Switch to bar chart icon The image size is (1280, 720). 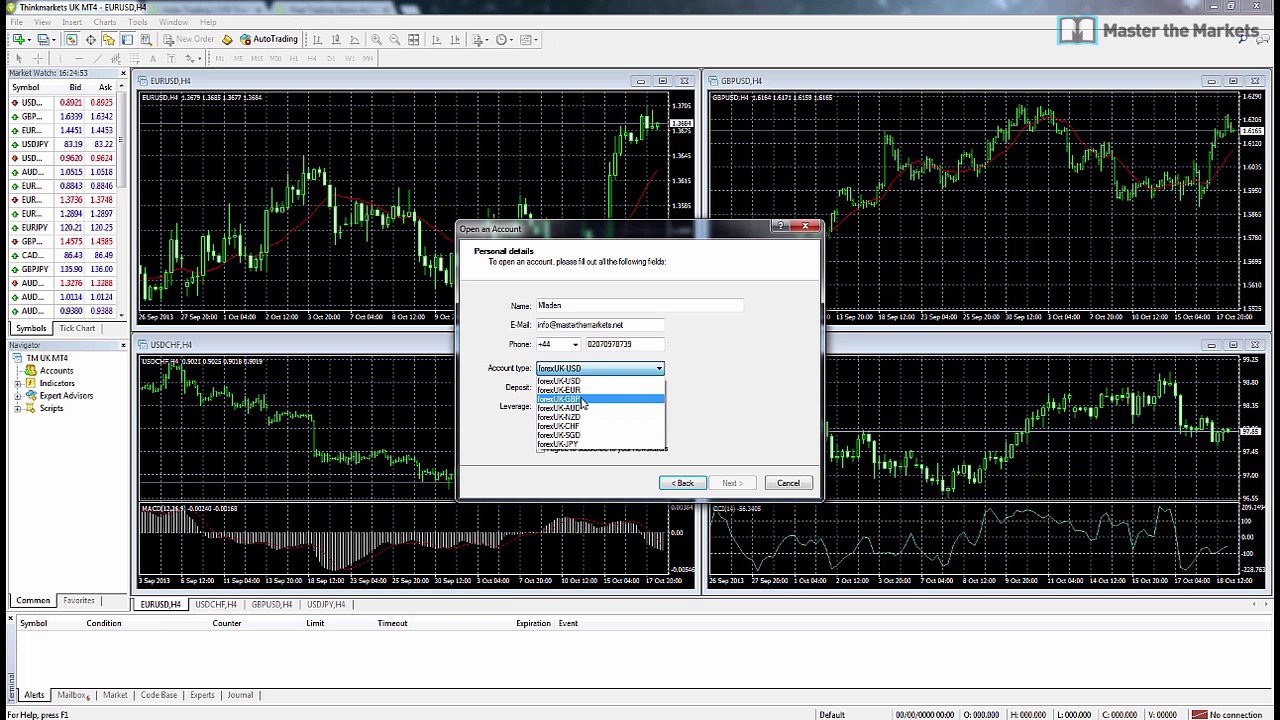click(317, 40)
